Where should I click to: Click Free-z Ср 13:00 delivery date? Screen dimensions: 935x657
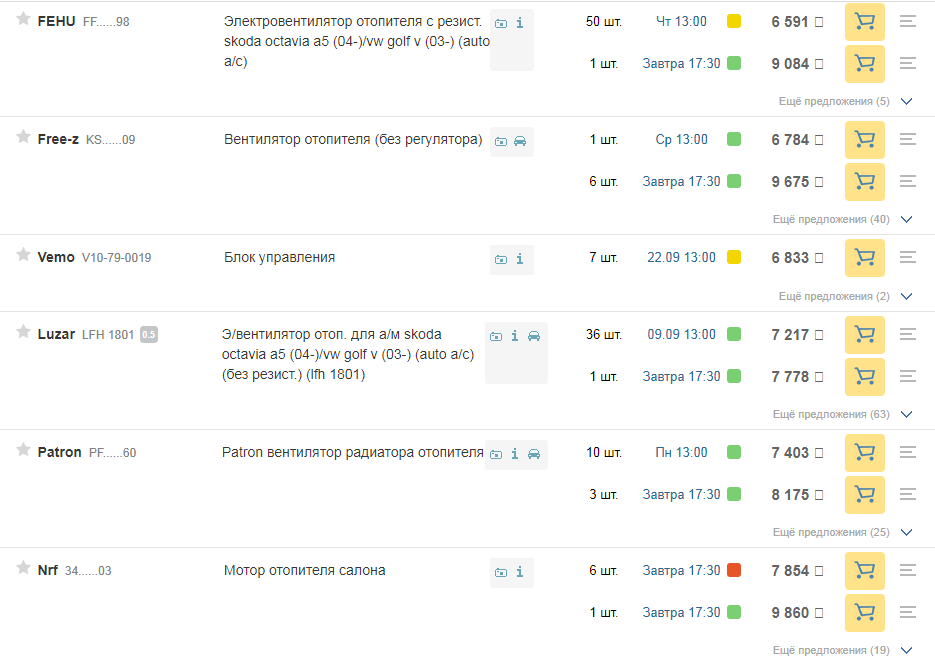click(681, 140)
